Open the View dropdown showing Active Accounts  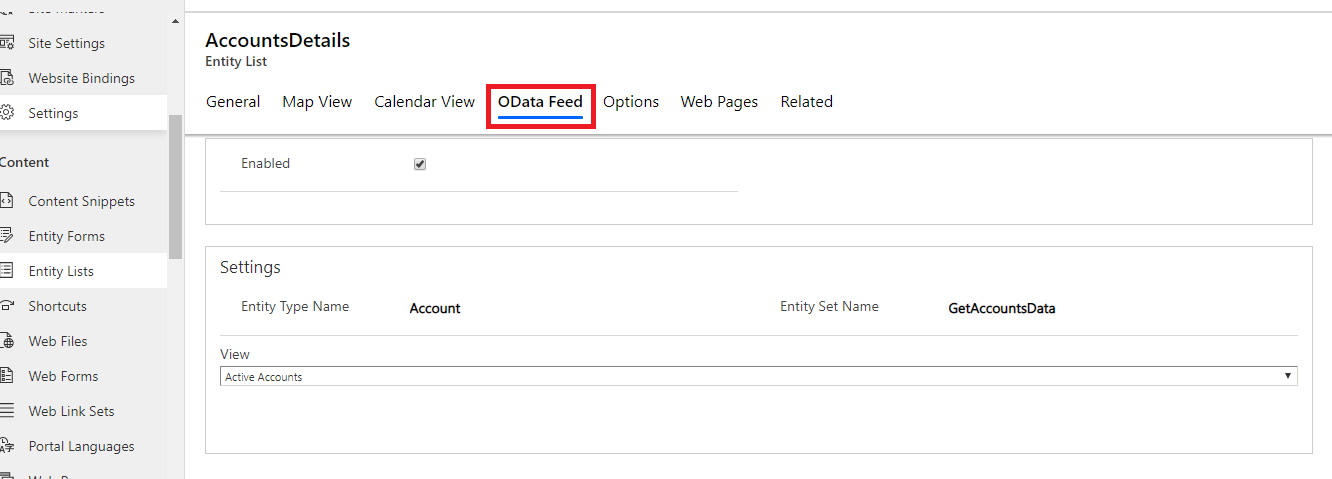click(x=758, y=377)
